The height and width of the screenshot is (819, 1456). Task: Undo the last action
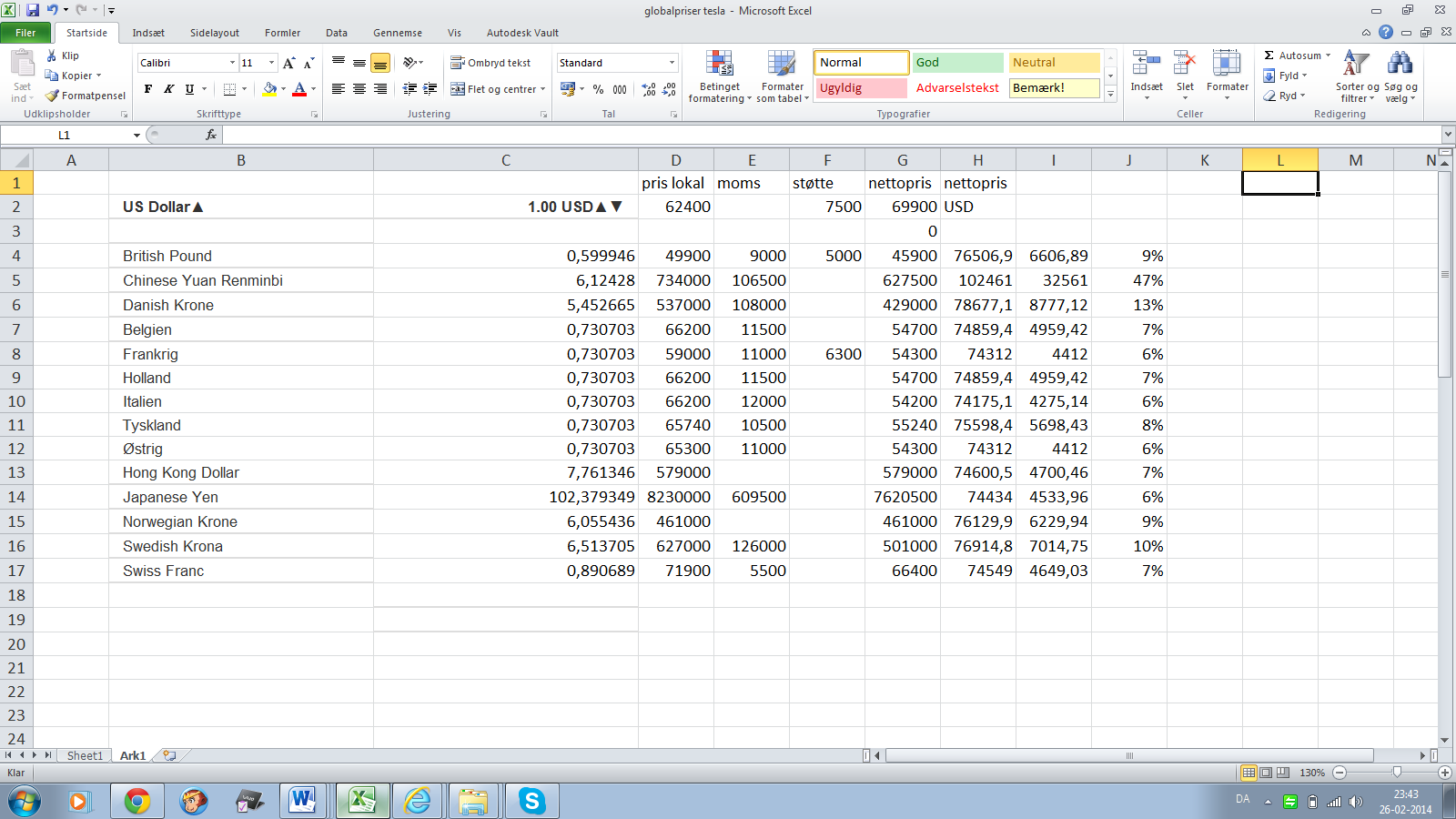(53, 10)
